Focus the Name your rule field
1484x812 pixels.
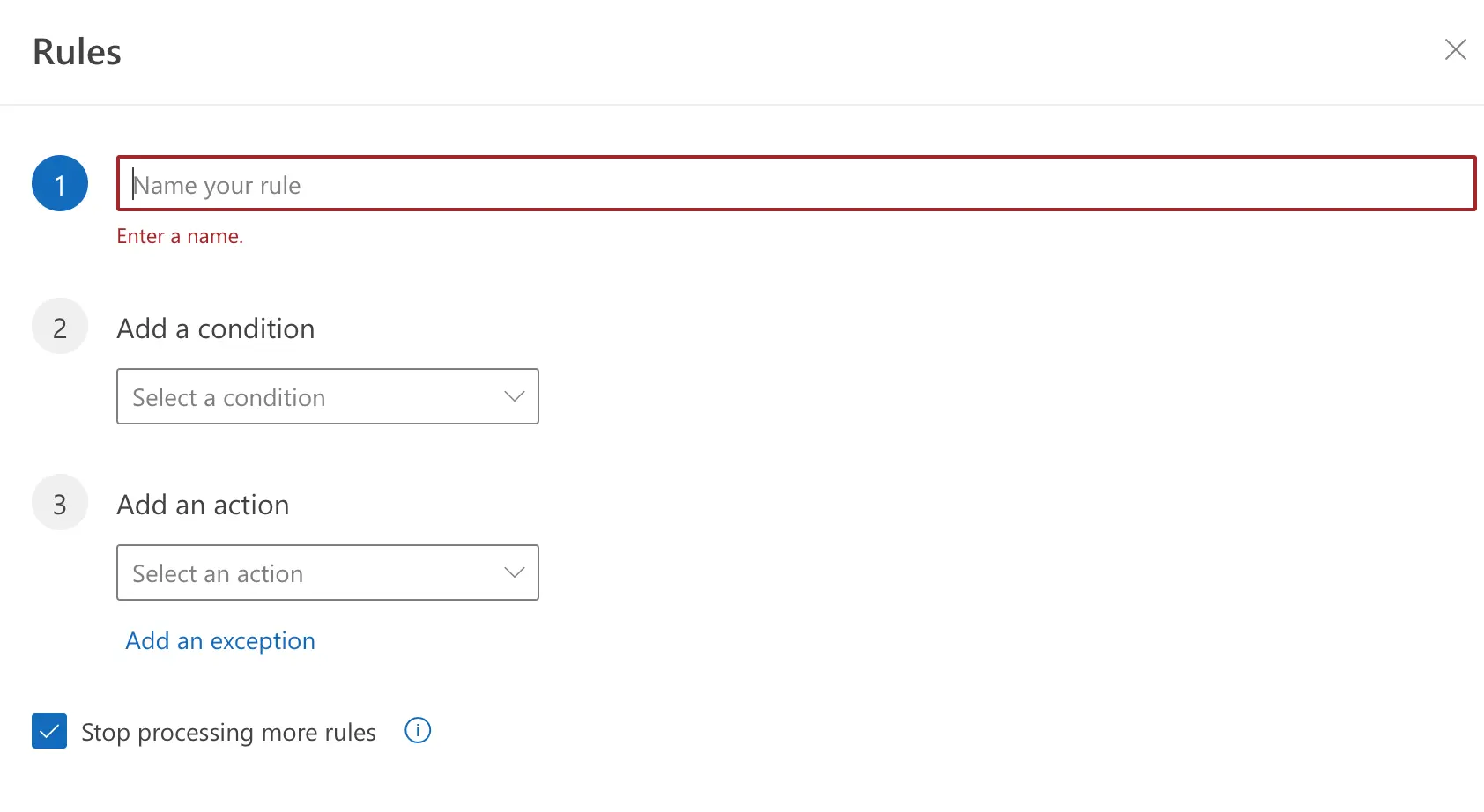(795, 184)
